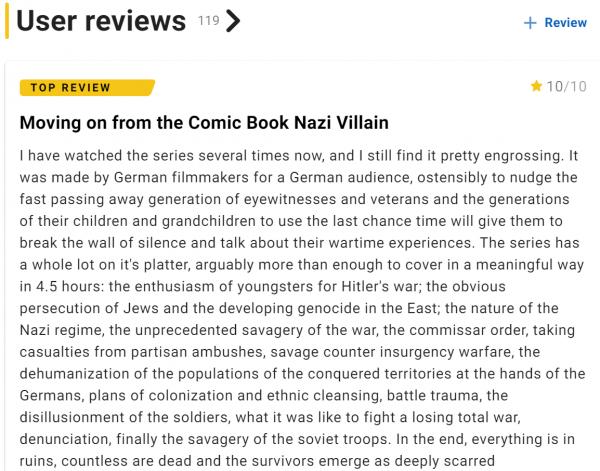600x471 pixels.
Task: Click the plus icon next to Review
Action: point(530,23)
